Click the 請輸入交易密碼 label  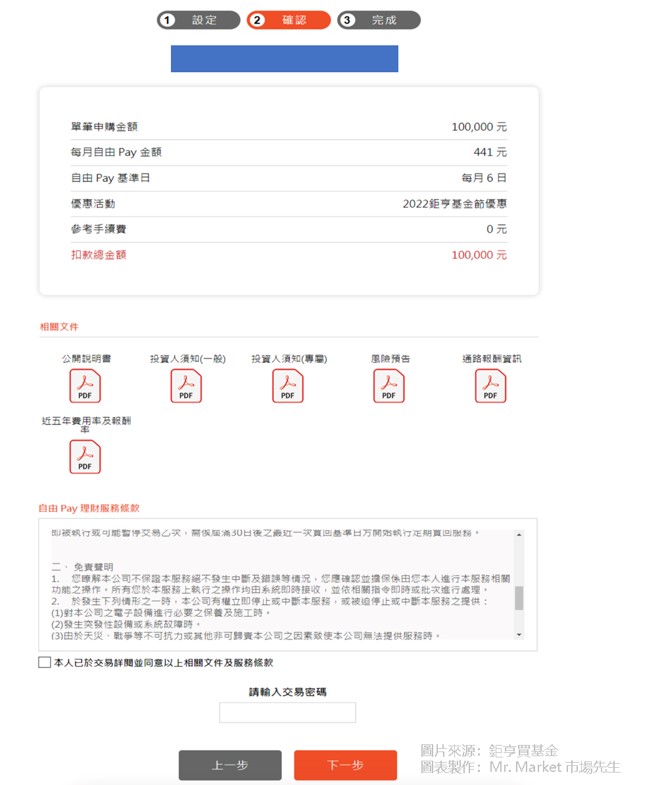click(287, 692)
